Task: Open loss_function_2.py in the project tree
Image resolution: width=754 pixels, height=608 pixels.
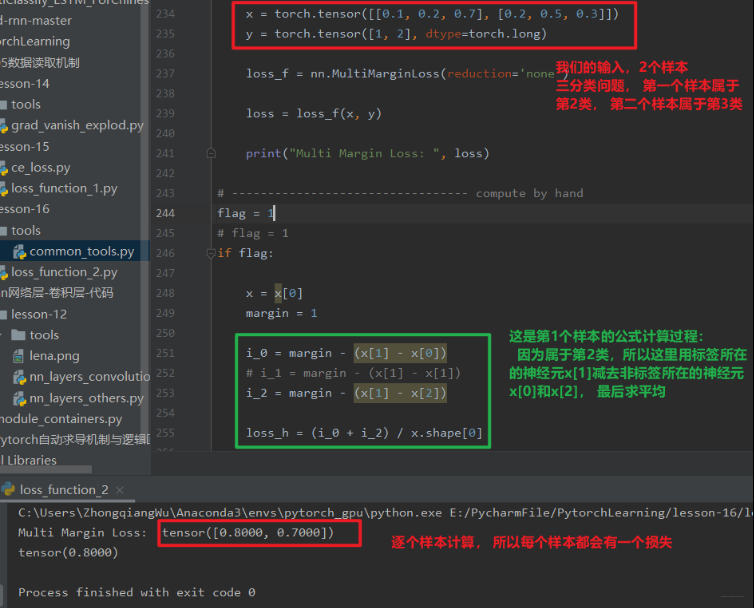Action: coord(64,272)
